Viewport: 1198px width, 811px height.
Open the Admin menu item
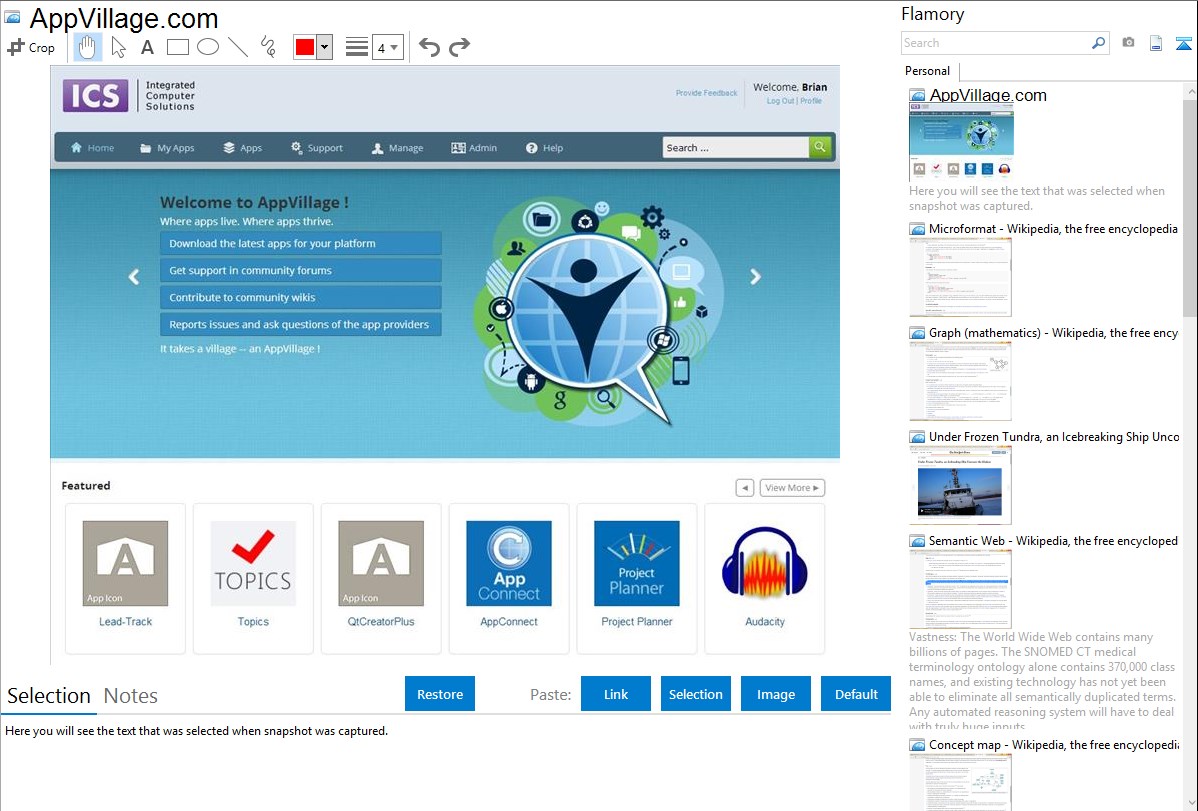[x=474, y=148]
